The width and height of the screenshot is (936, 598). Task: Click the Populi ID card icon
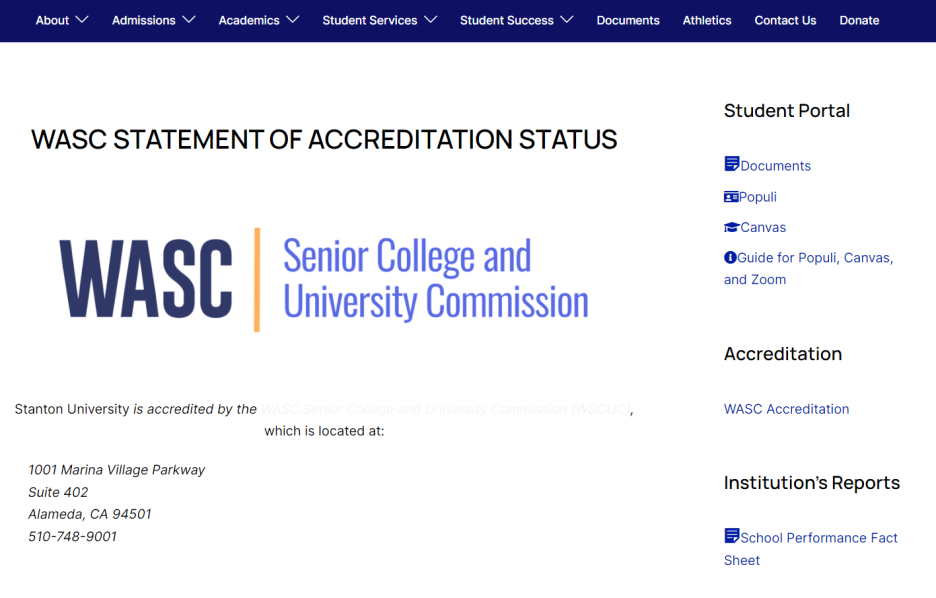(731, 196)
